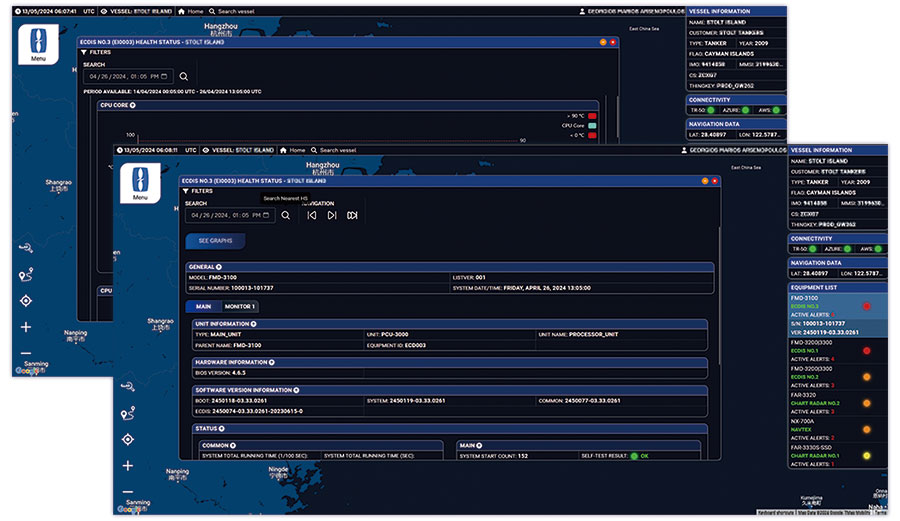Jump to the latest health status record
This screenshot has width=900, height=521.
coord(352,216)
